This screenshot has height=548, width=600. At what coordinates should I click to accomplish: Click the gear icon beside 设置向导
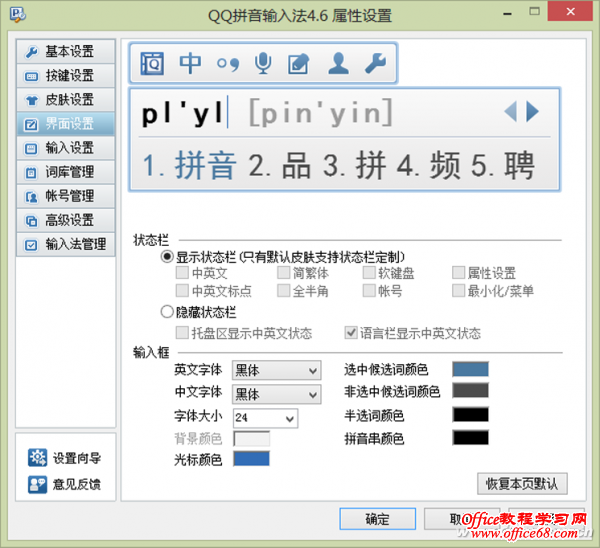tap(38, 458)
